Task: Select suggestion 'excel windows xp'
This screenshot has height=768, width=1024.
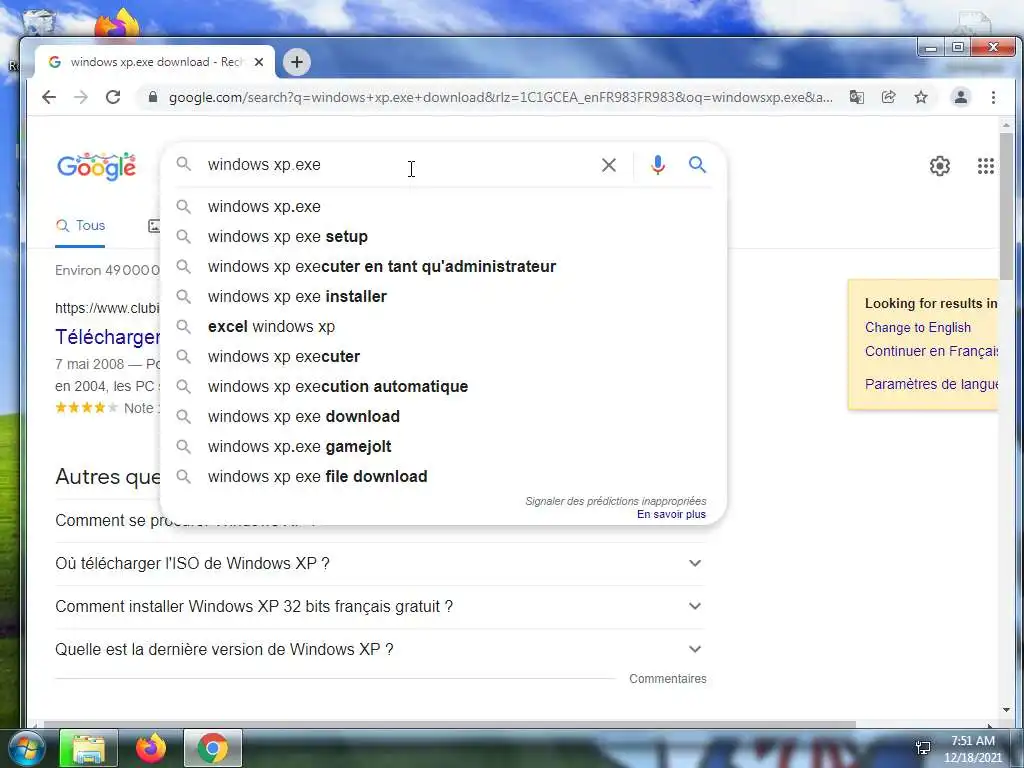Action: click(x=443, y=327)
